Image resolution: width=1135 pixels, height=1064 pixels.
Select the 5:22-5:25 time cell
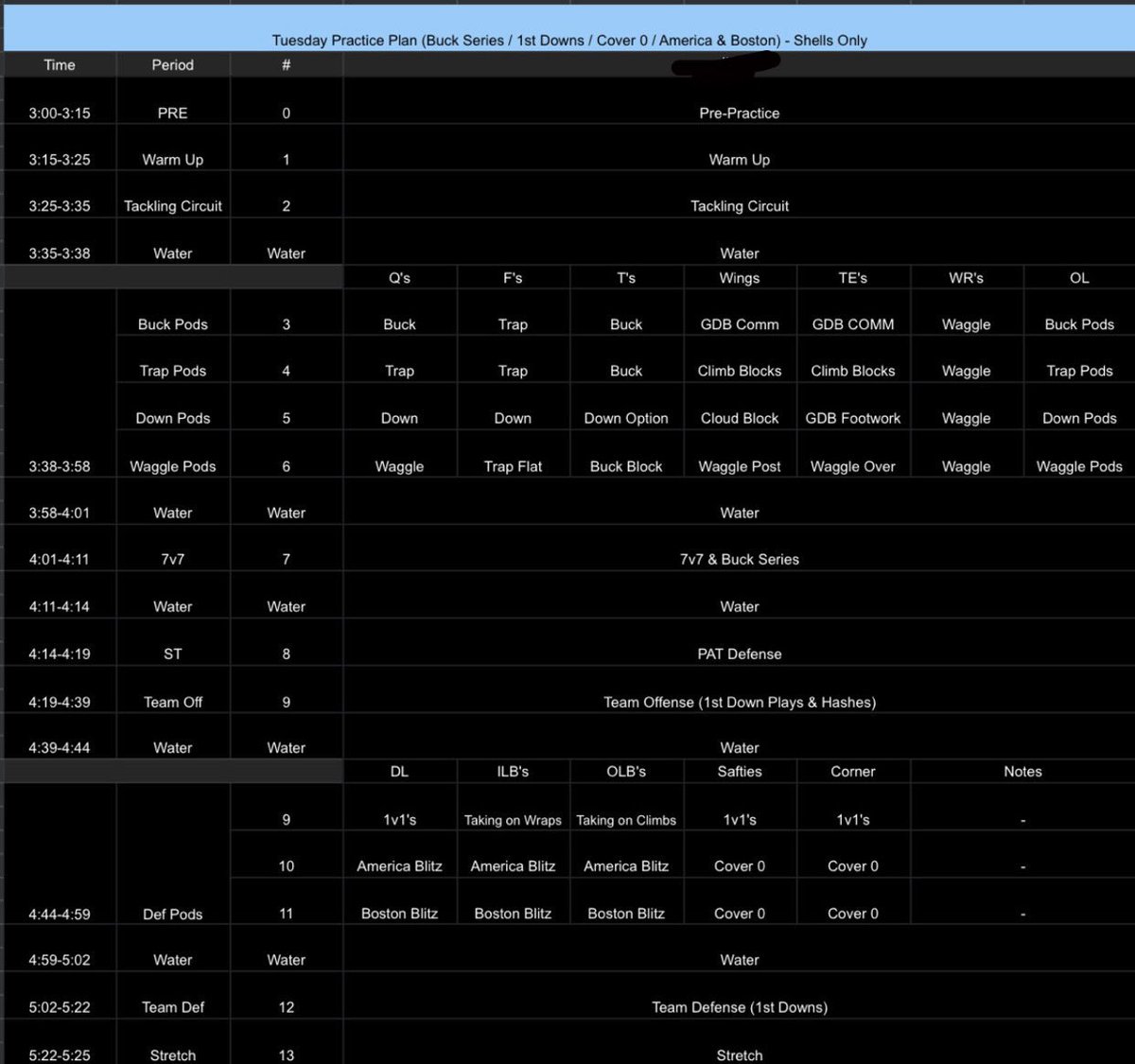[60, 1042]
